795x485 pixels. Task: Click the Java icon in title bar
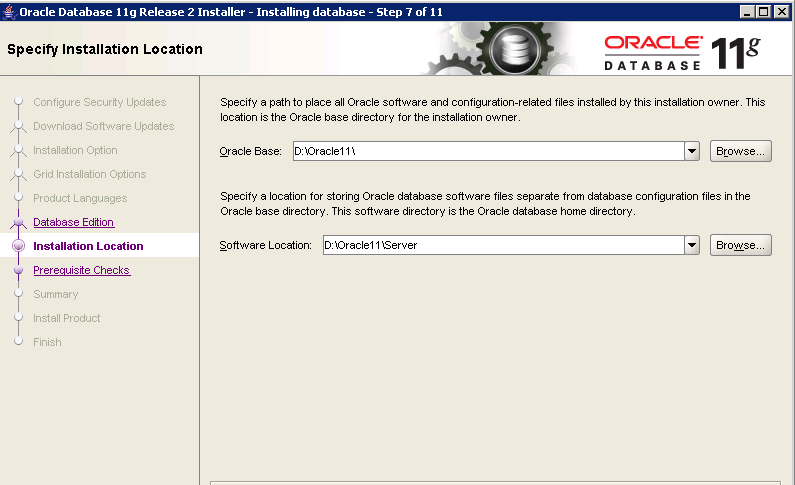[9, 11]
